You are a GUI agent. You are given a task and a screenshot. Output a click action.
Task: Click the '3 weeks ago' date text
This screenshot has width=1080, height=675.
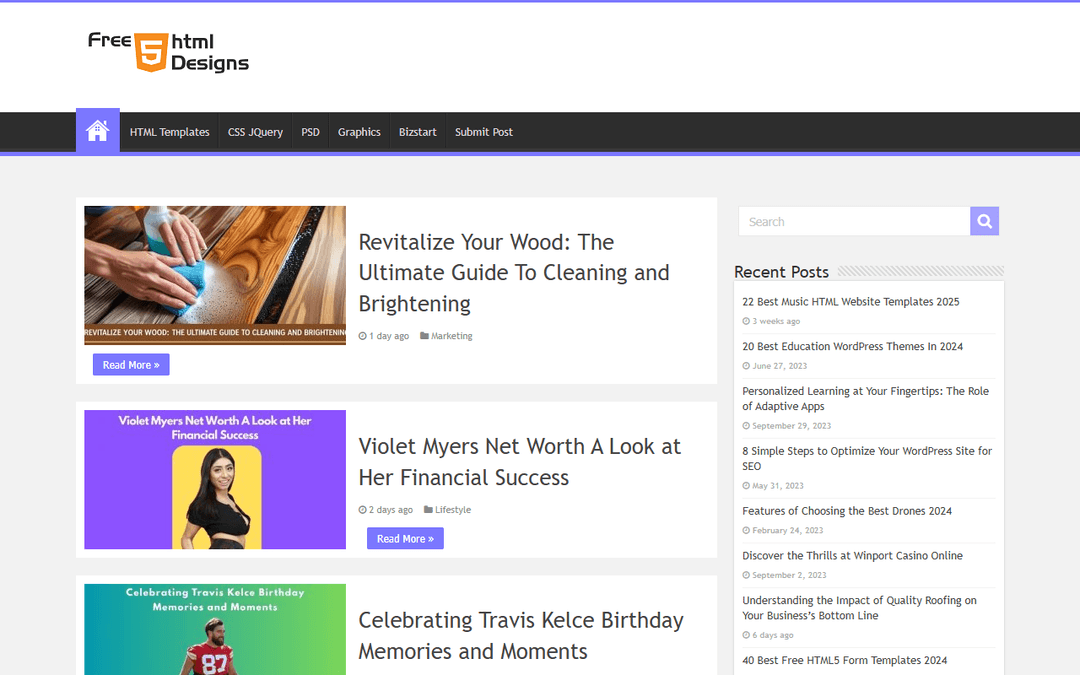(x=776, y=321)
